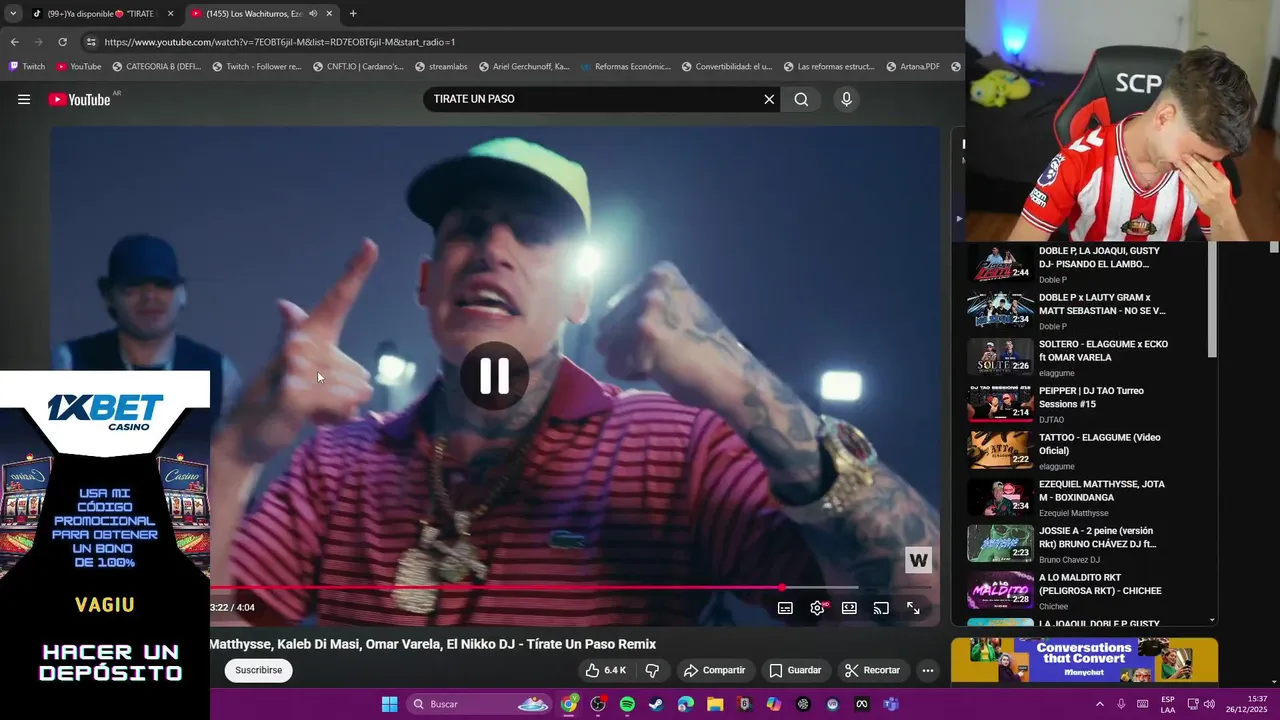Switch to theater mode
Screen dimensions: 1280x720
(849, 608)
